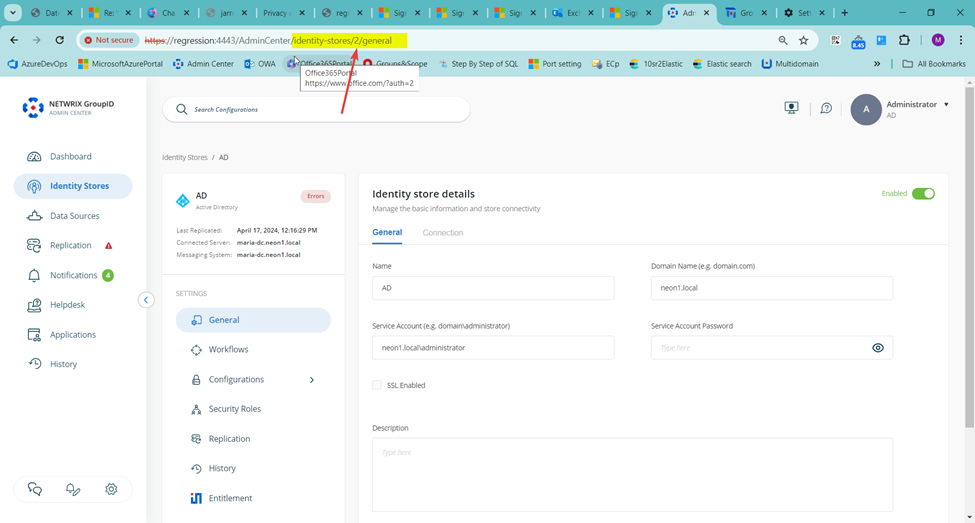Expand the Configurations submenu chevron

coord(312,379)
